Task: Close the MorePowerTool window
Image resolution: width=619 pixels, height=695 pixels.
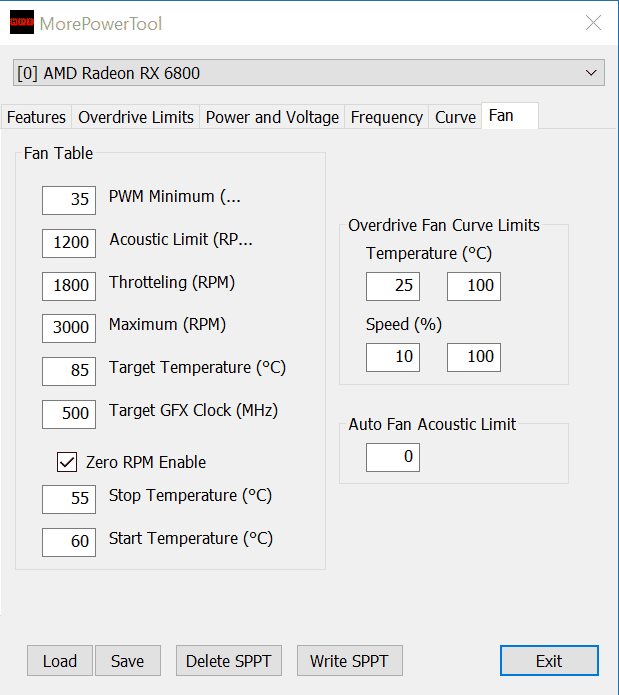Action: click(593, 23)
